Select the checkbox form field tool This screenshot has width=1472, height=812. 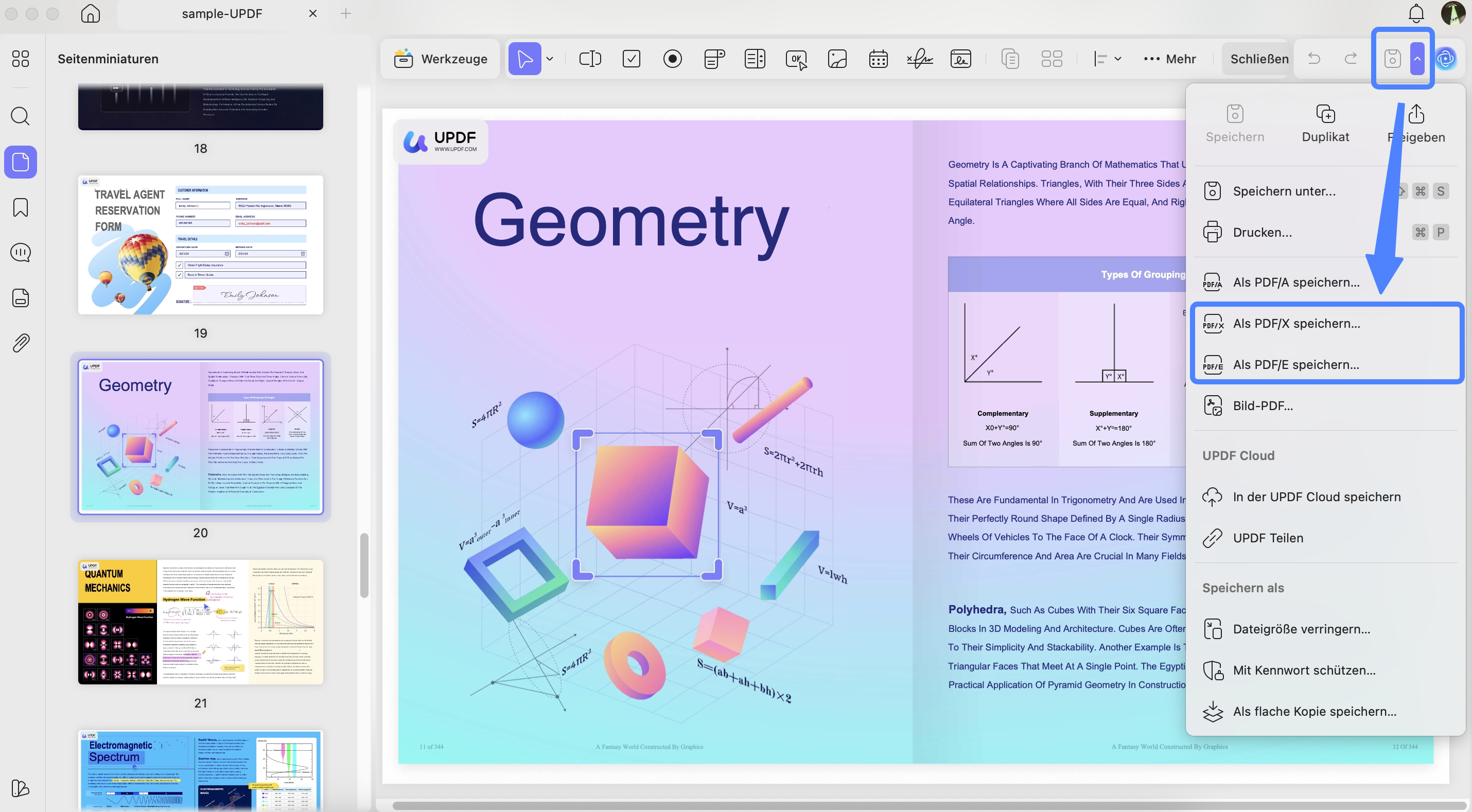631,59
